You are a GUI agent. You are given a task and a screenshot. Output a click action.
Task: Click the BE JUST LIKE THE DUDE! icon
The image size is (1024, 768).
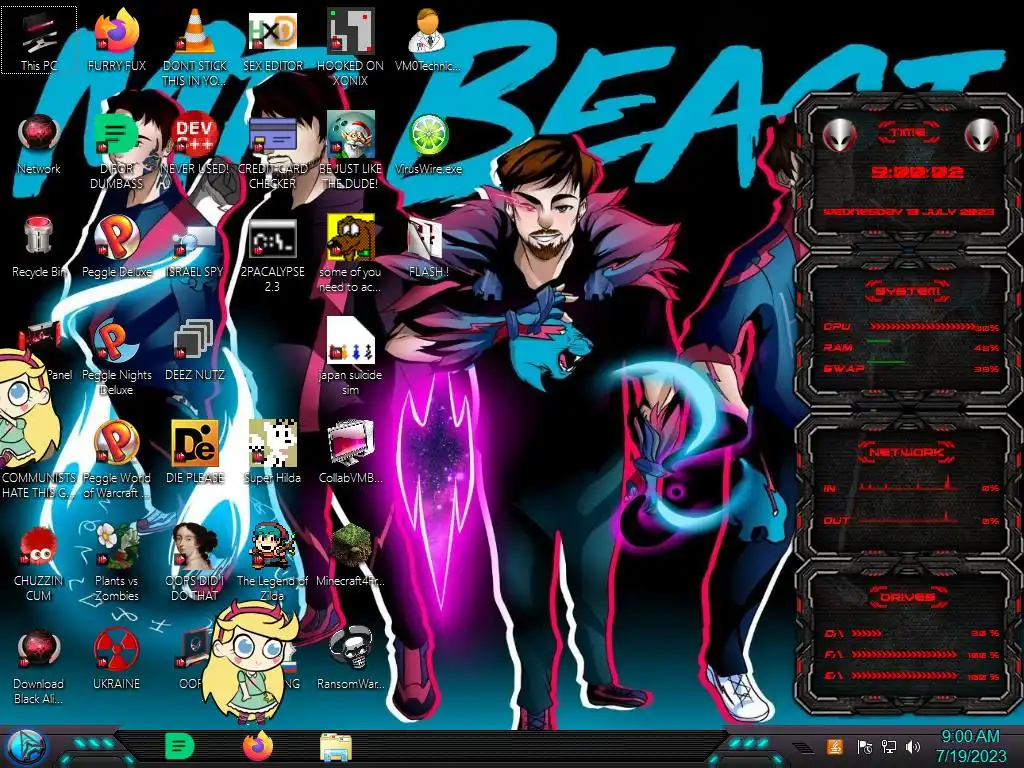point(350,151)
